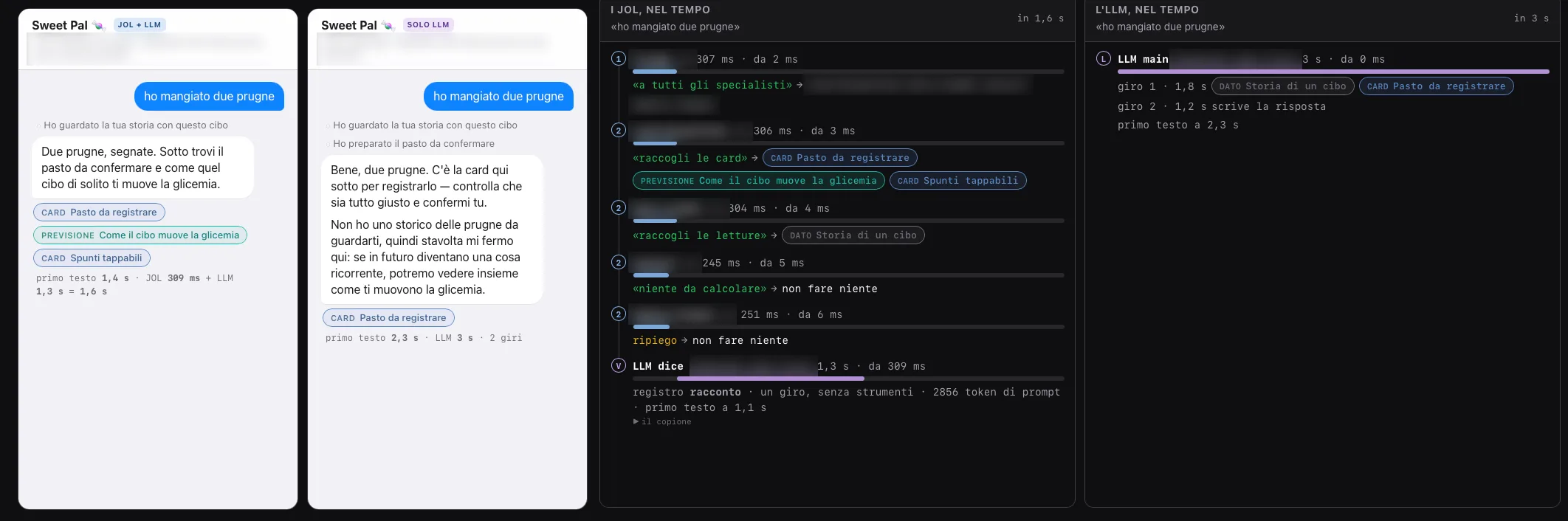Click CARD Spunti tappabili chip in JOL timeline
Viewport: 1568px width, 521px height.
957,181
